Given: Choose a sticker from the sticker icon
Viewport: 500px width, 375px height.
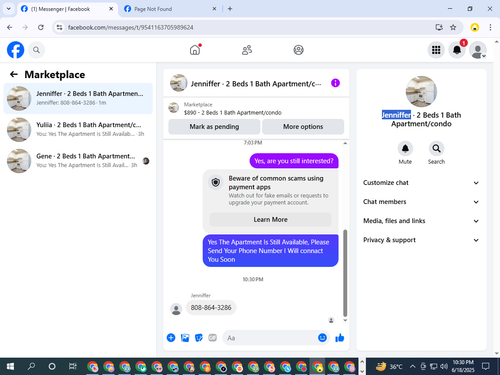Looking at the screenshot, I should (199, 338).
